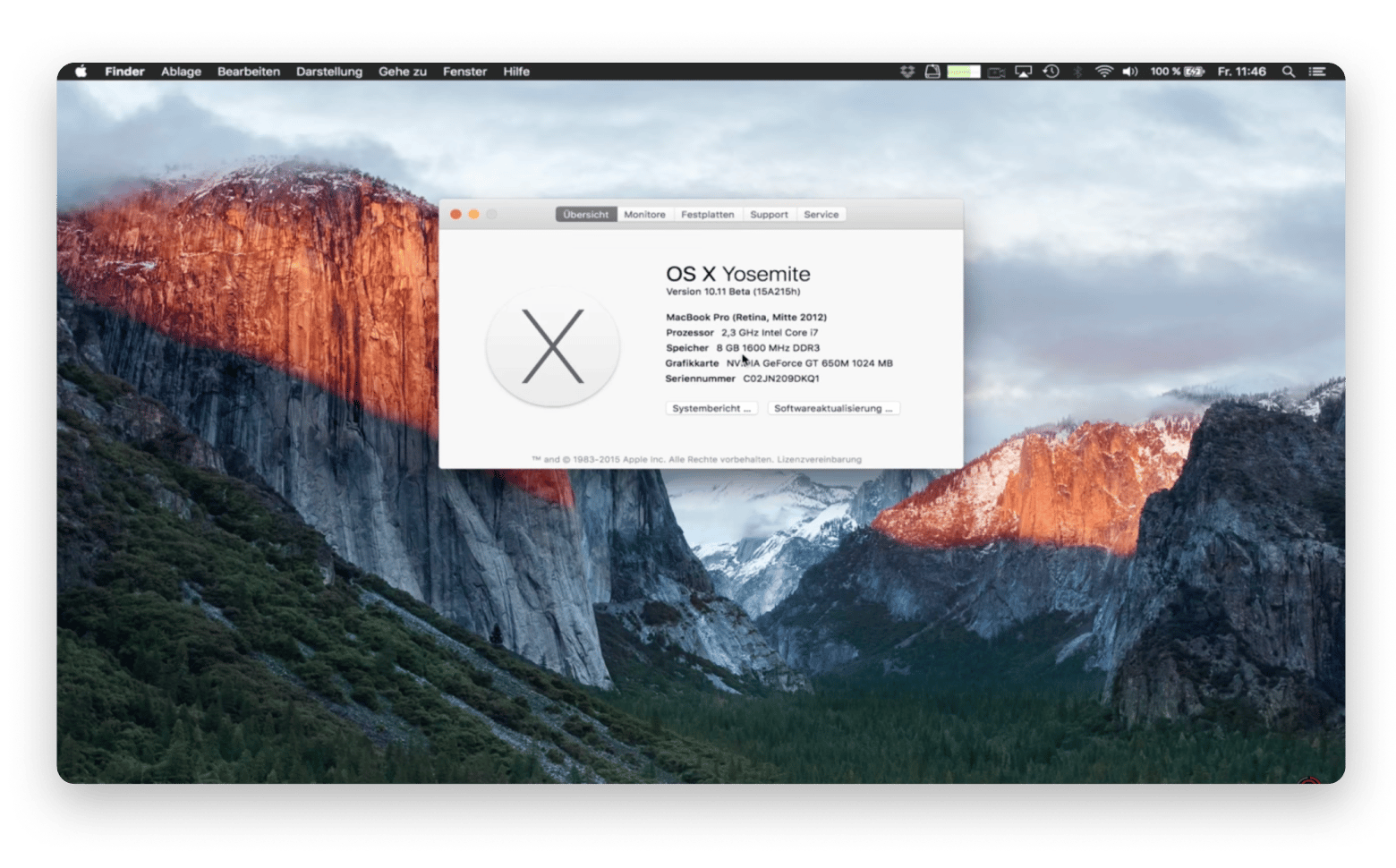Open the Systembericht button
The height and width of the screenshot is (868, 1396).
(712, 408)
